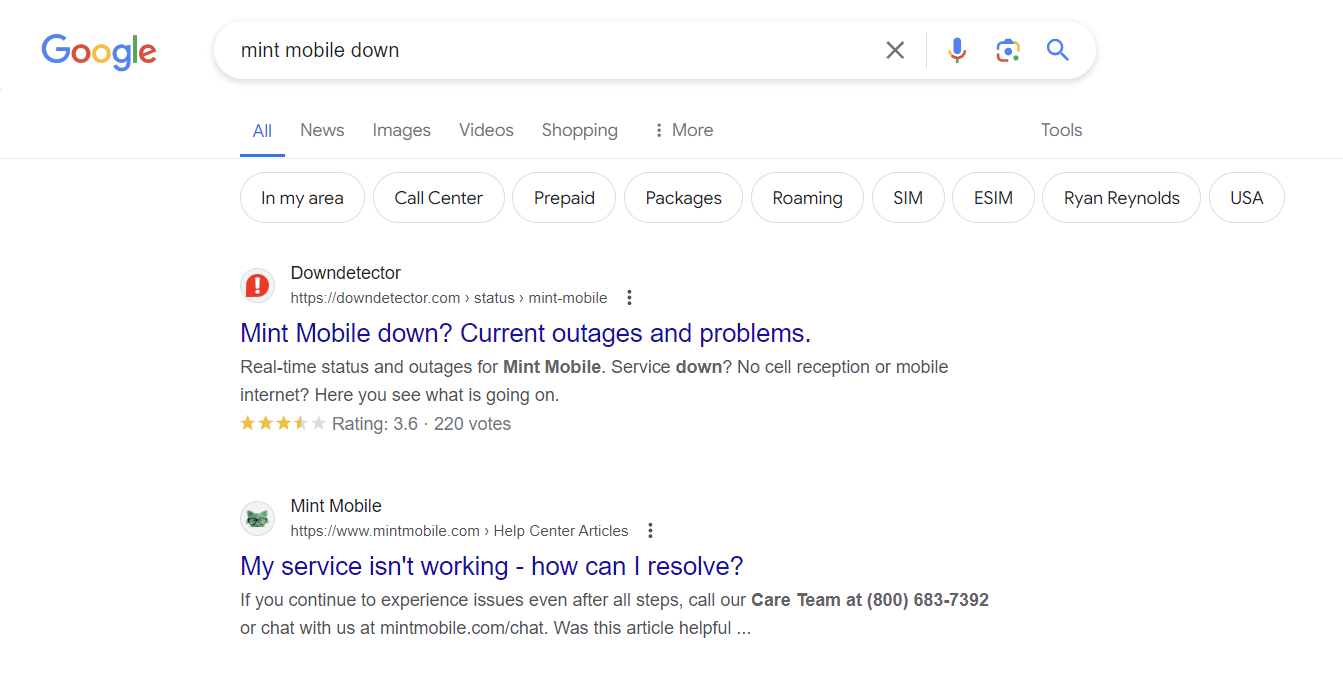1343x676 pixels.
Task: Switch to the Shopping tab
Action: tap(579, 130)
